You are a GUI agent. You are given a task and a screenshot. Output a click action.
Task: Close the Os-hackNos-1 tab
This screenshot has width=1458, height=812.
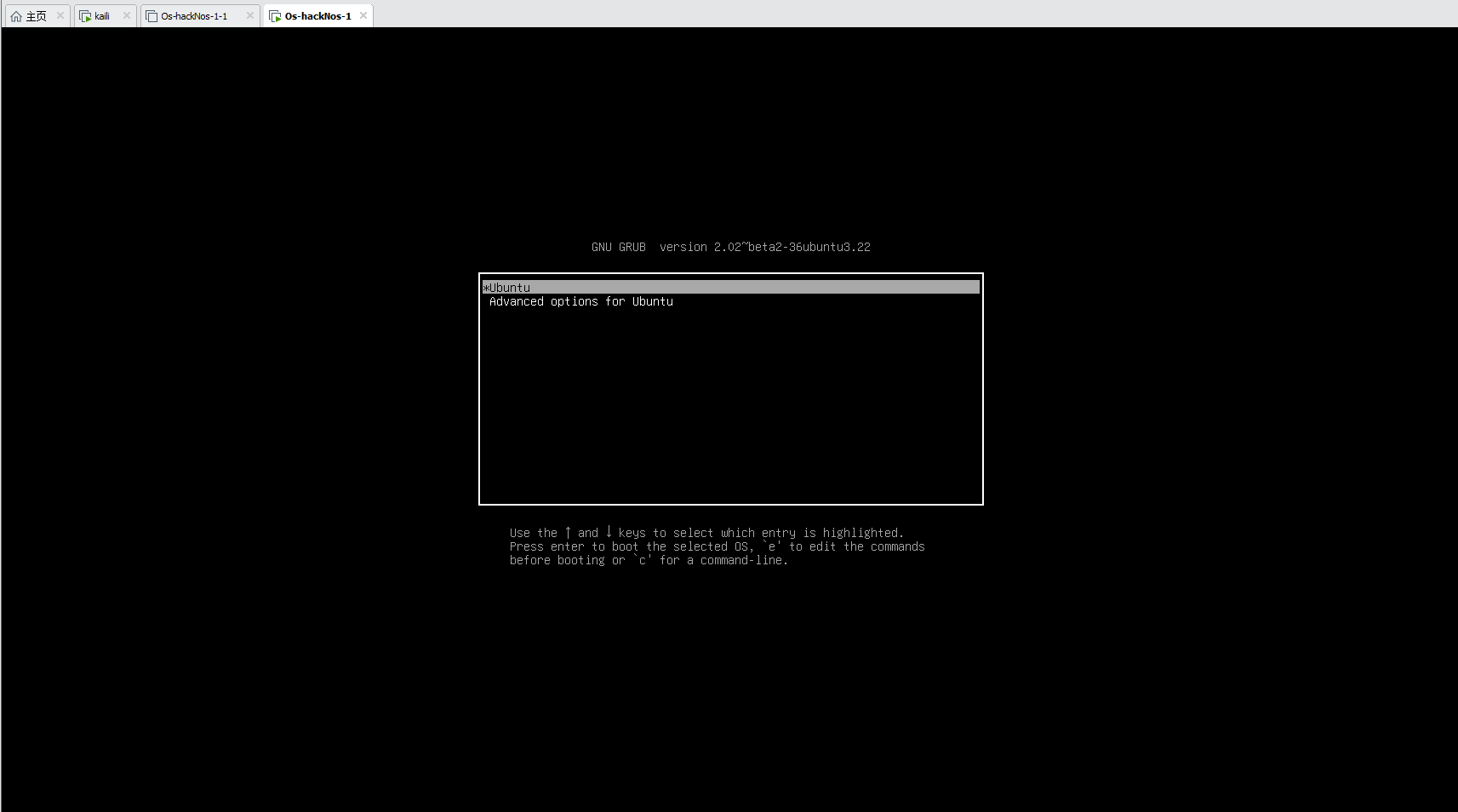tap(363, 15)
